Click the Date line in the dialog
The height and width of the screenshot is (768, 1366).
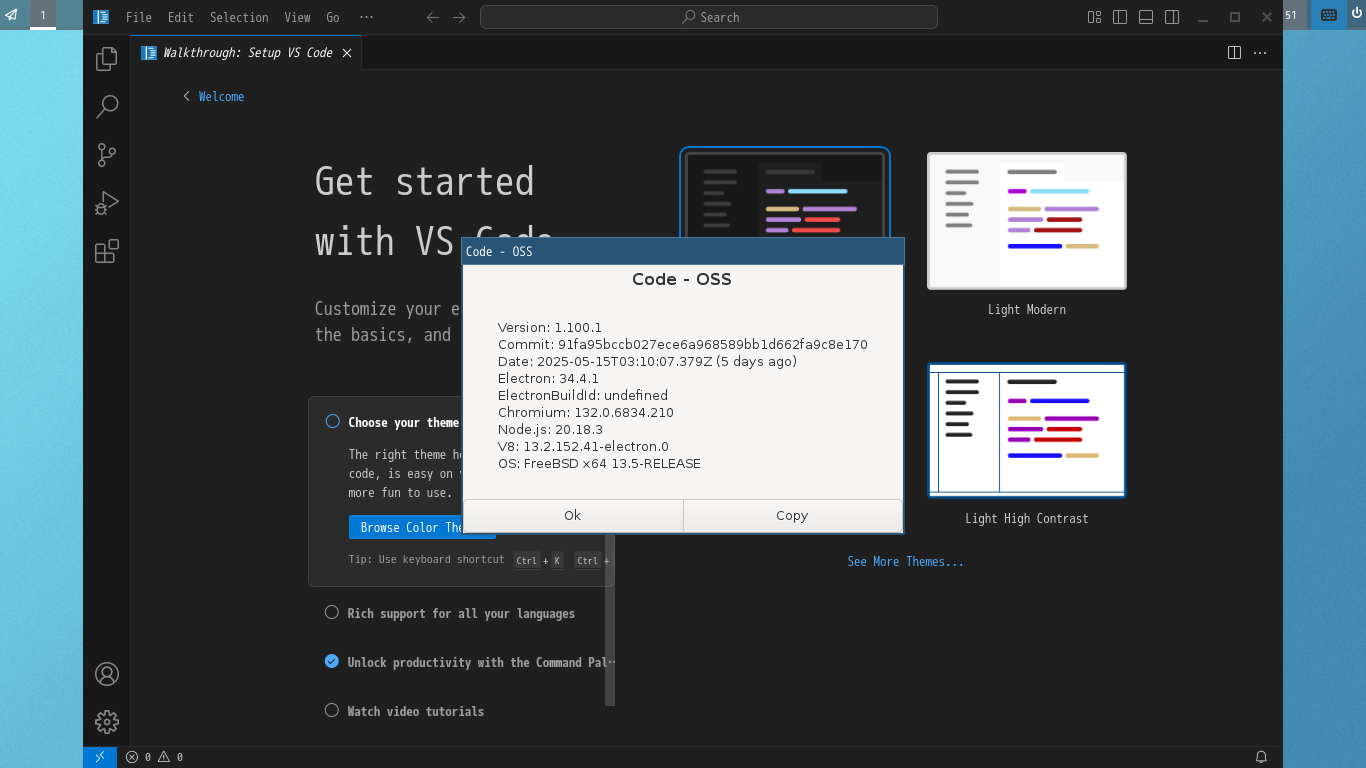[x=648, y=362]
